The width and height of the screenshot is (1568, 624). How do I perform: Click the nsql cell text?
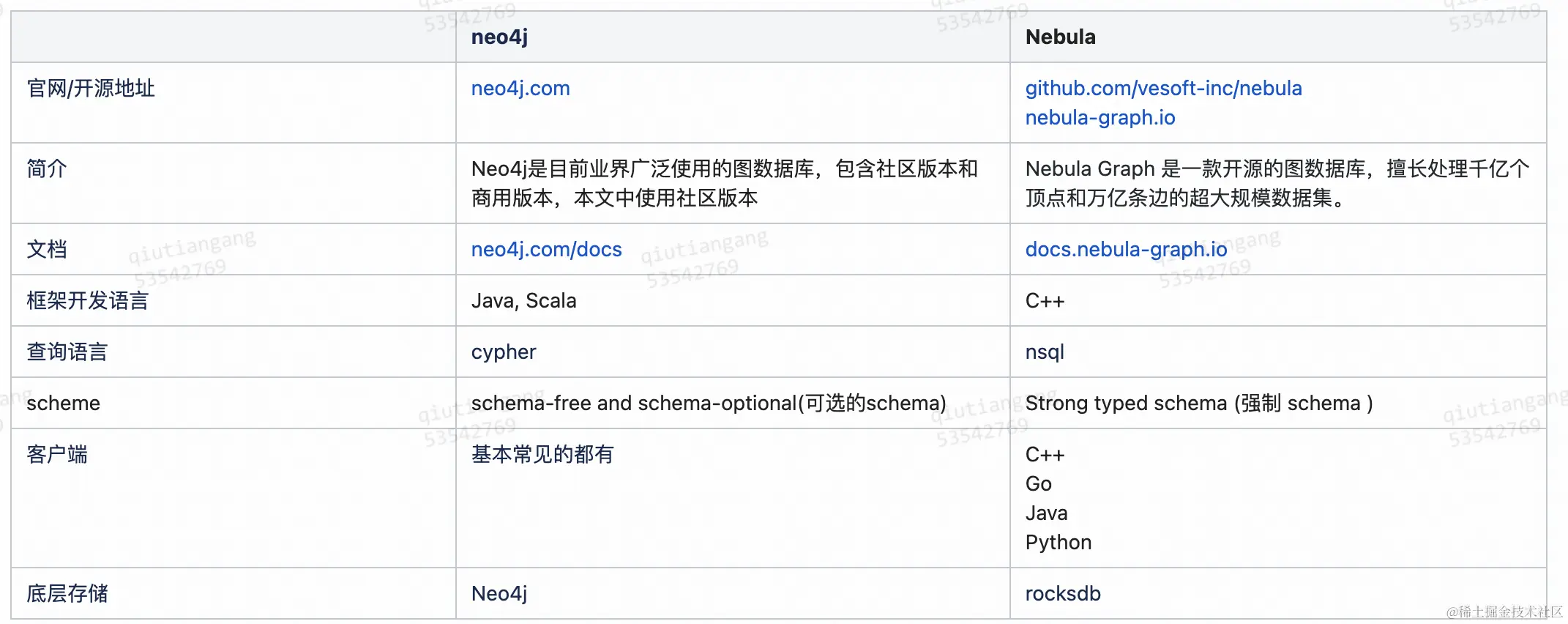1044,352
